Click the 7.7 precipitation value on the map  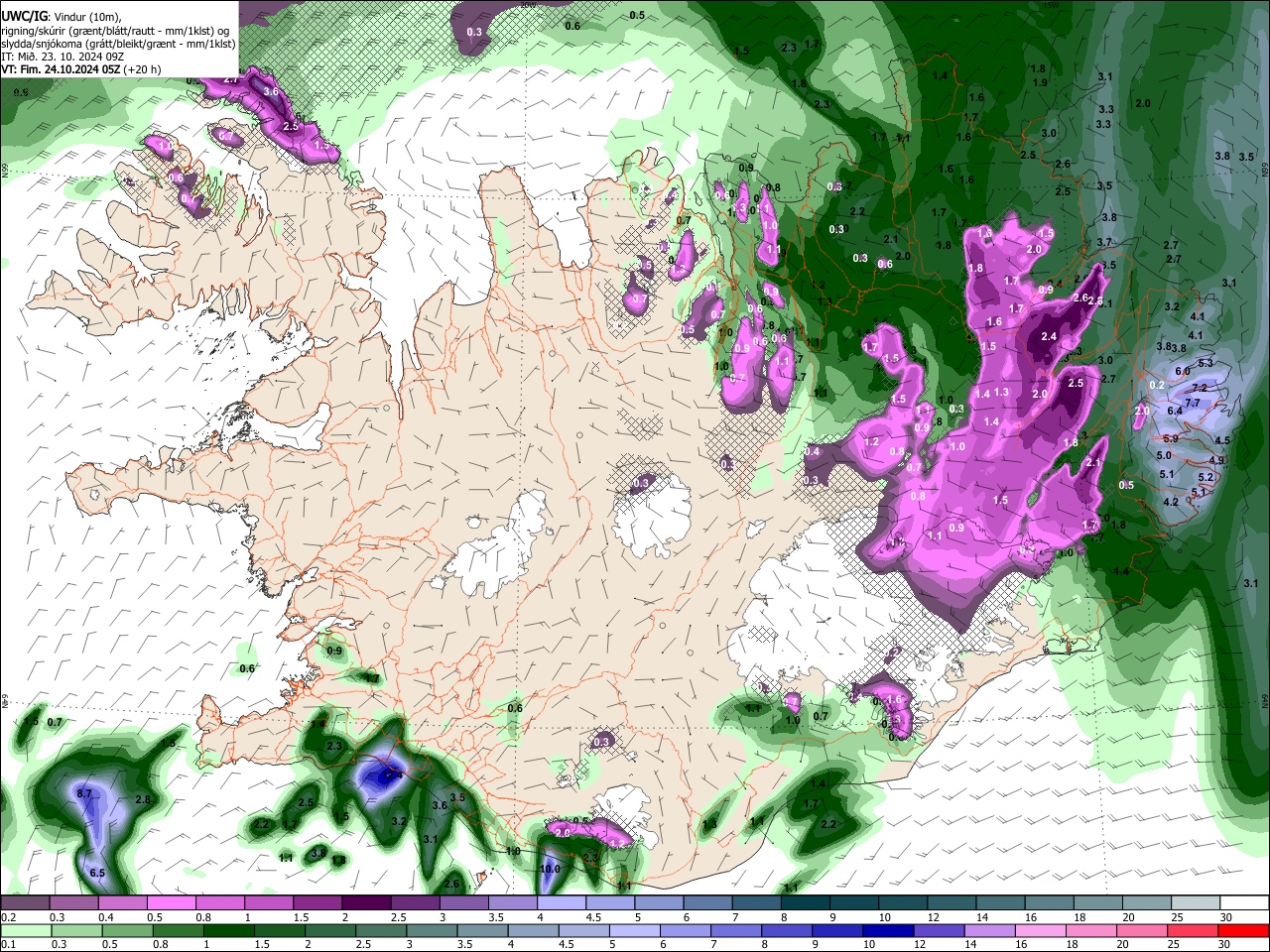[1193, 403]
